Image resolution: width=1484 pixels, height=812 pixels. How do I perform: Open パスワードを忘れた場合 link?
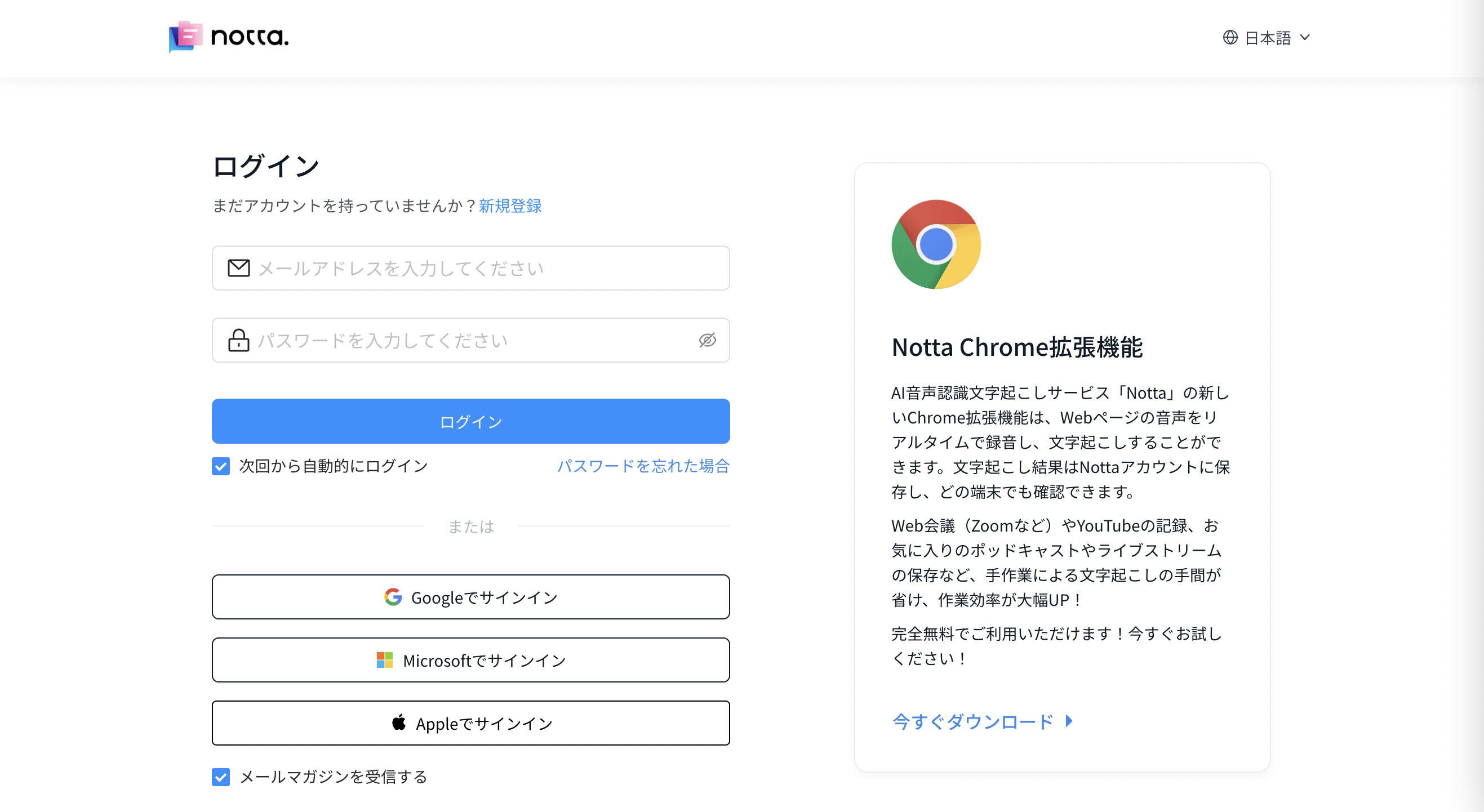point(643,466)
